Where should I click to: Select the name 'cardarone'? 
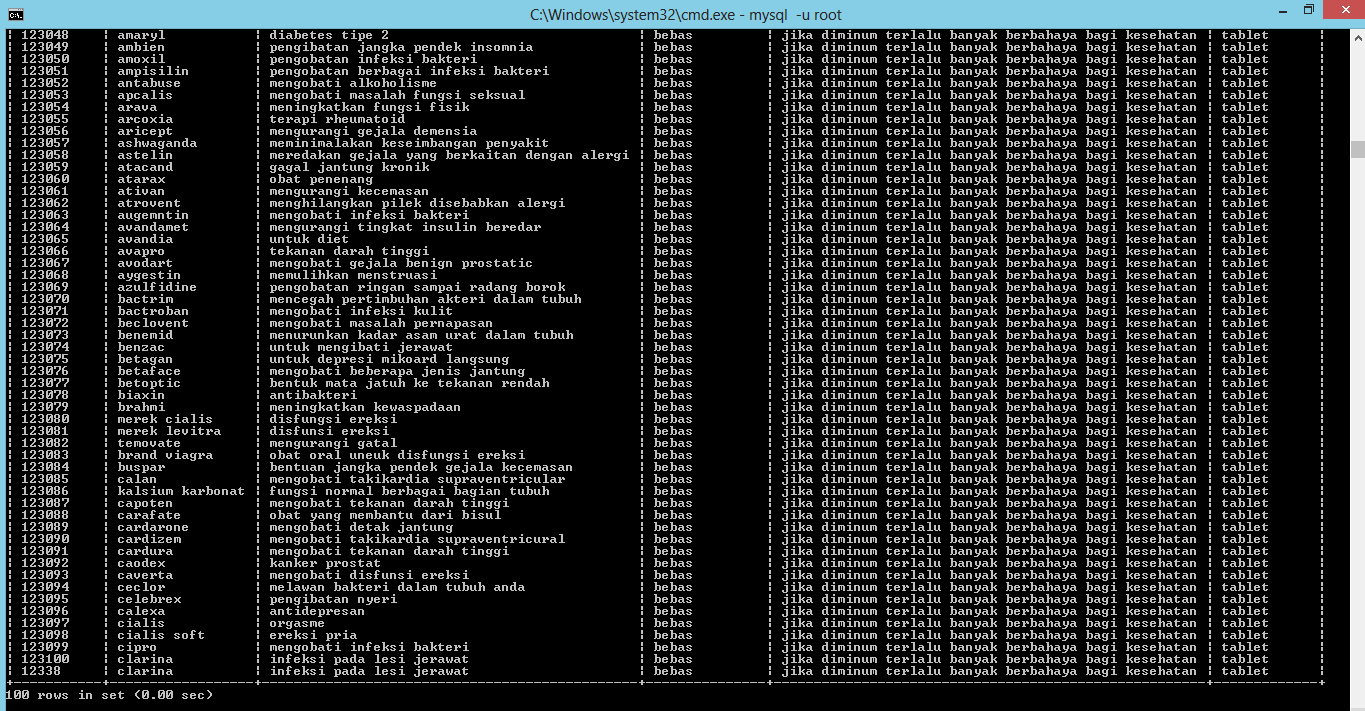[153, 527]
